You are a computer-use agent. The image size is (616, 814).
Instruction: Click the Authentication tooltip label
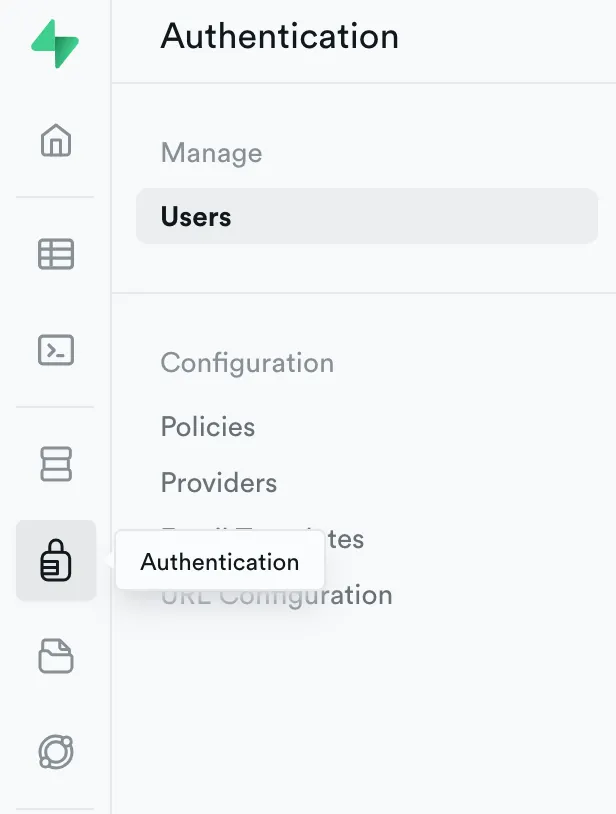(x=220, y=562)
